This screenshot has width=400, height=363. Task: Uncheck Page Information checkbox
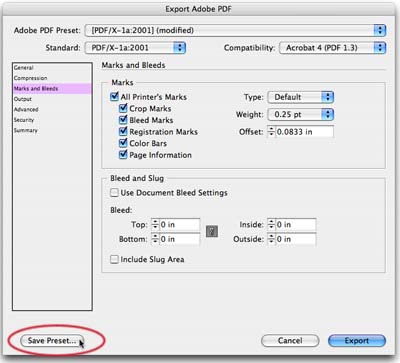123,155
